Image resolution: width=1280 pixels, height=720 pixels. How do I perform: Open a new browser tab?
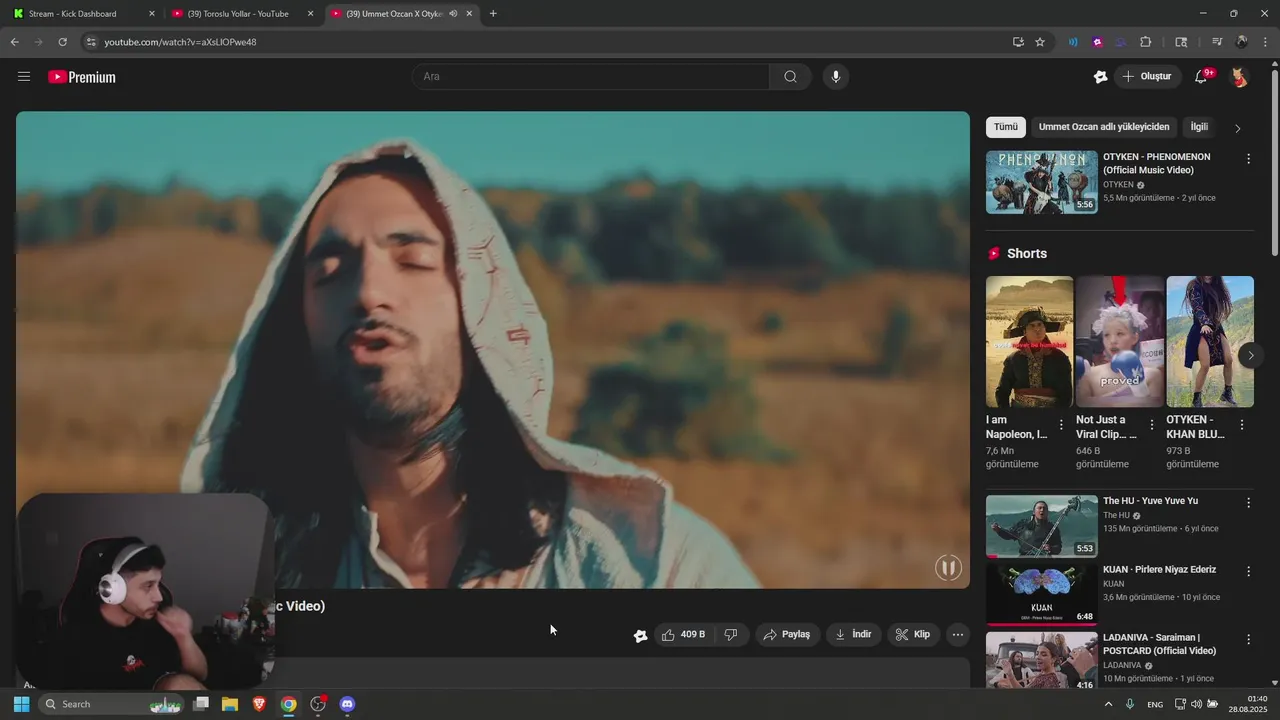[x=493, y=14]
